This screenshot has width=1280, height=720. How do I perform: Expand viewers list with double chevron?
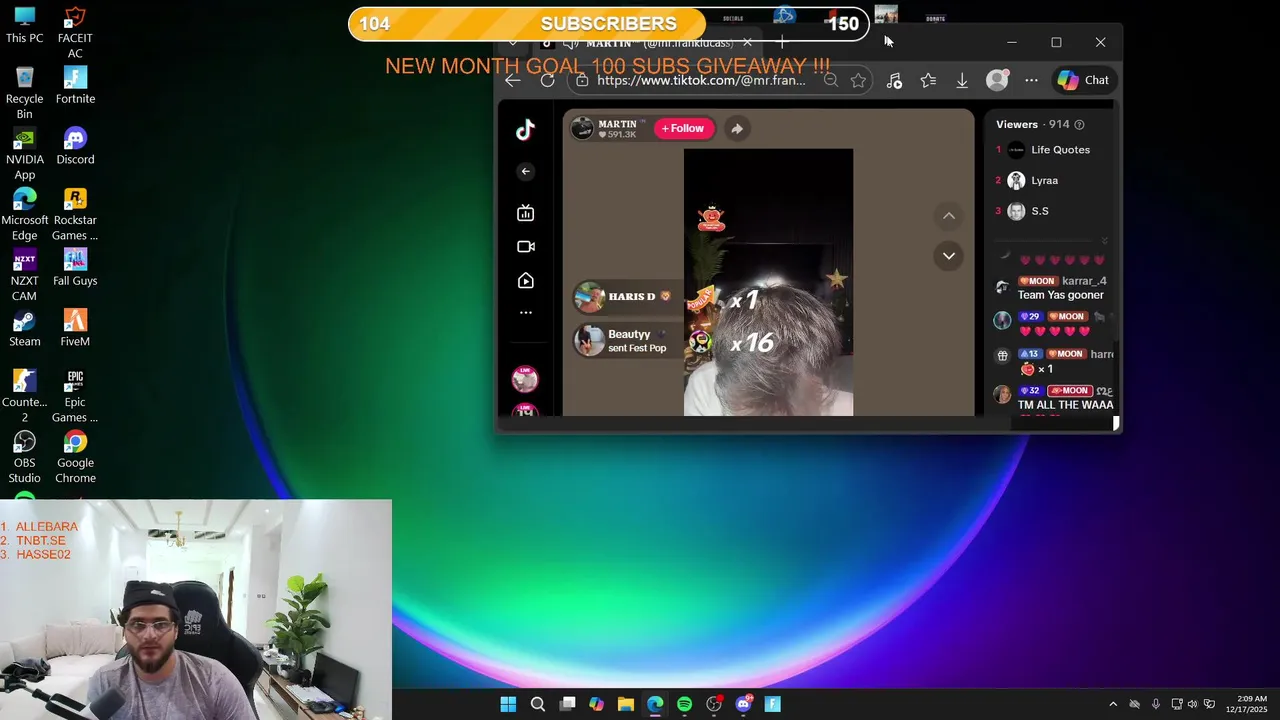(1105, 241)
